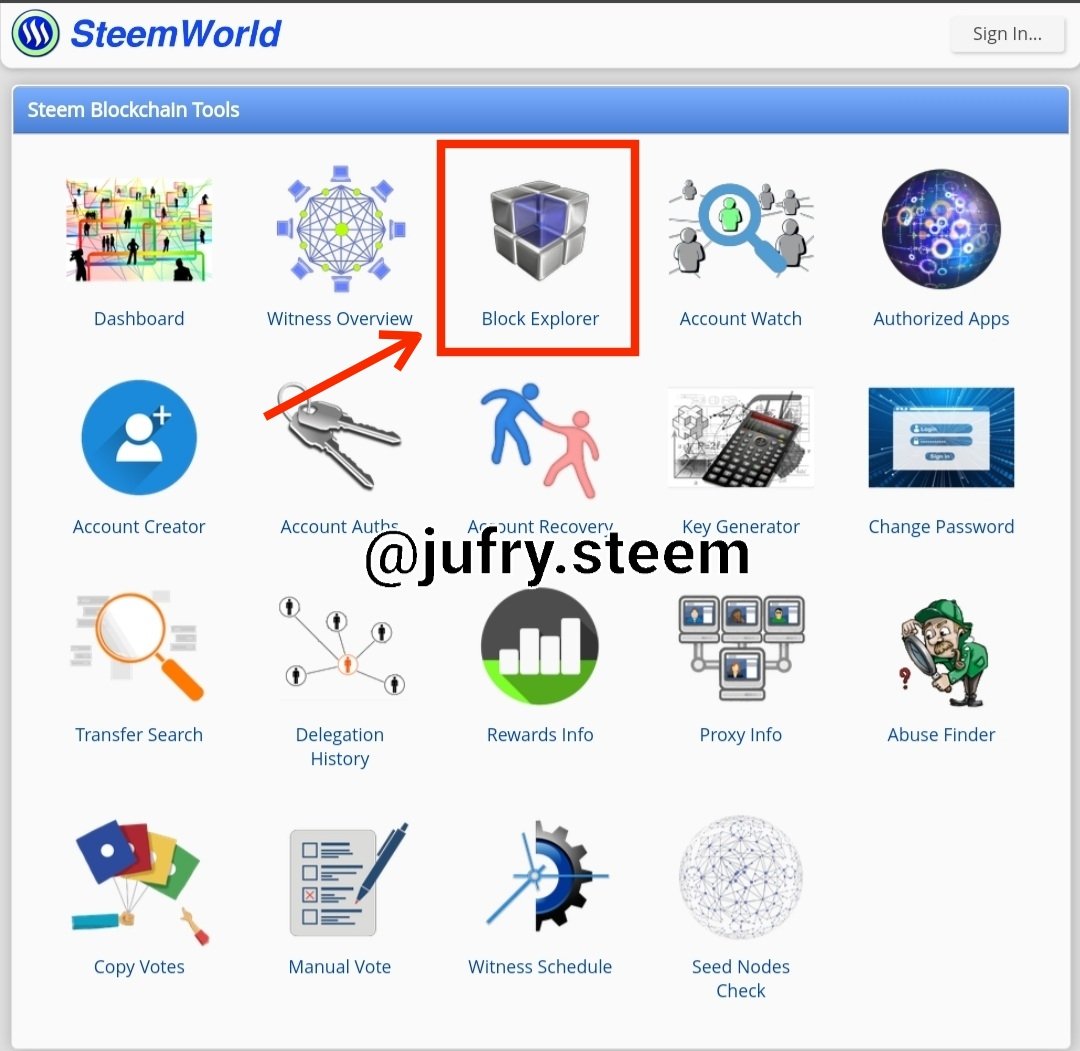Open the Transfer Search magnifying glass icon

pyautogui.click(x=138, y=646)
